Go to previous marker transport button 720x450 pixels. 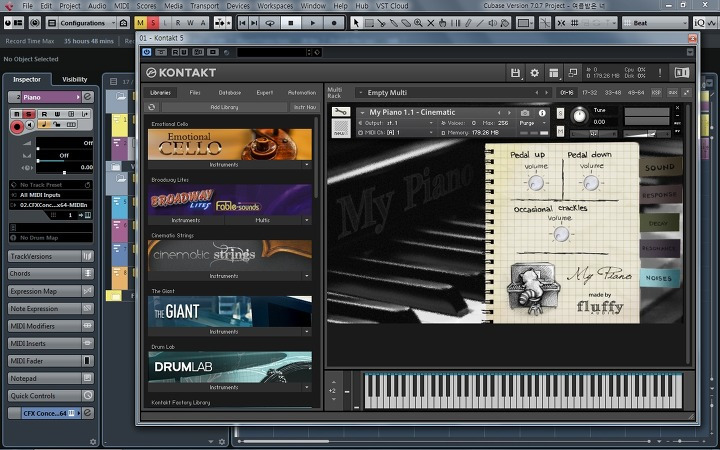[x=242, y=23]
